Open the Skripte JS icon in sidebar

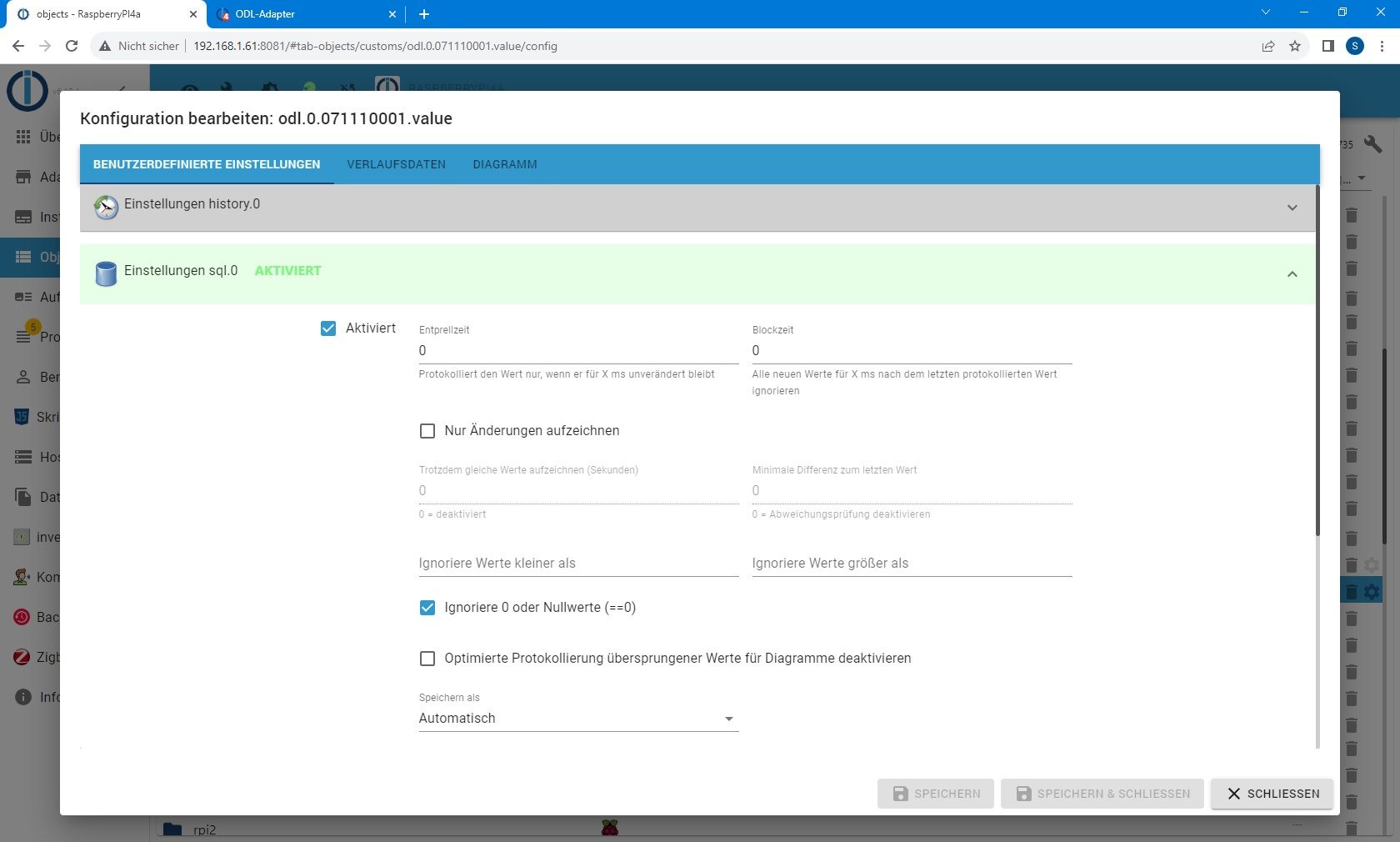(x=22, y=417)
